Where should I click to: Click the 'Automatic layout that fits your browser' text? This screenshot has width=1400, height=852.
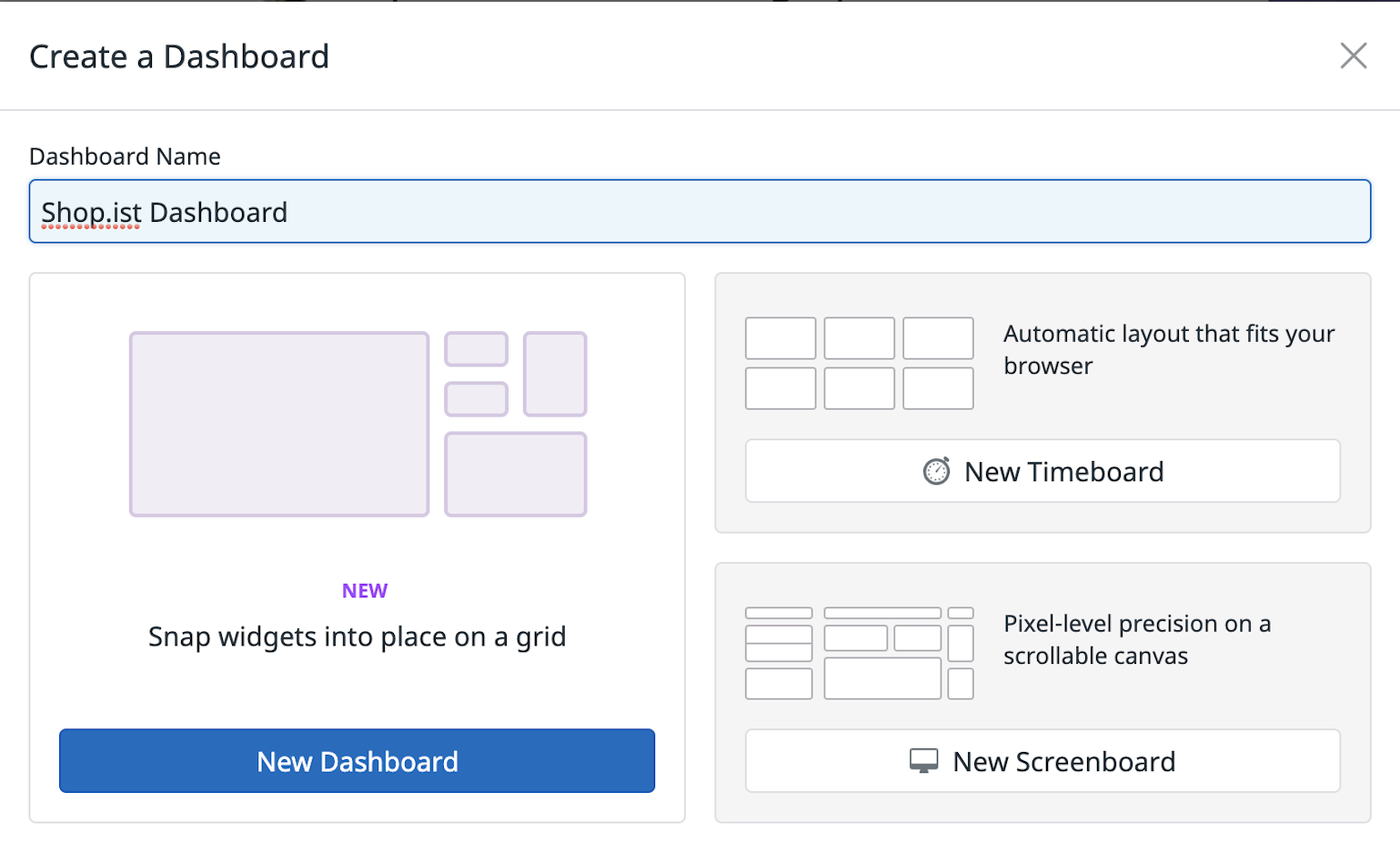pyautogui.click(x=1169, y=349)
